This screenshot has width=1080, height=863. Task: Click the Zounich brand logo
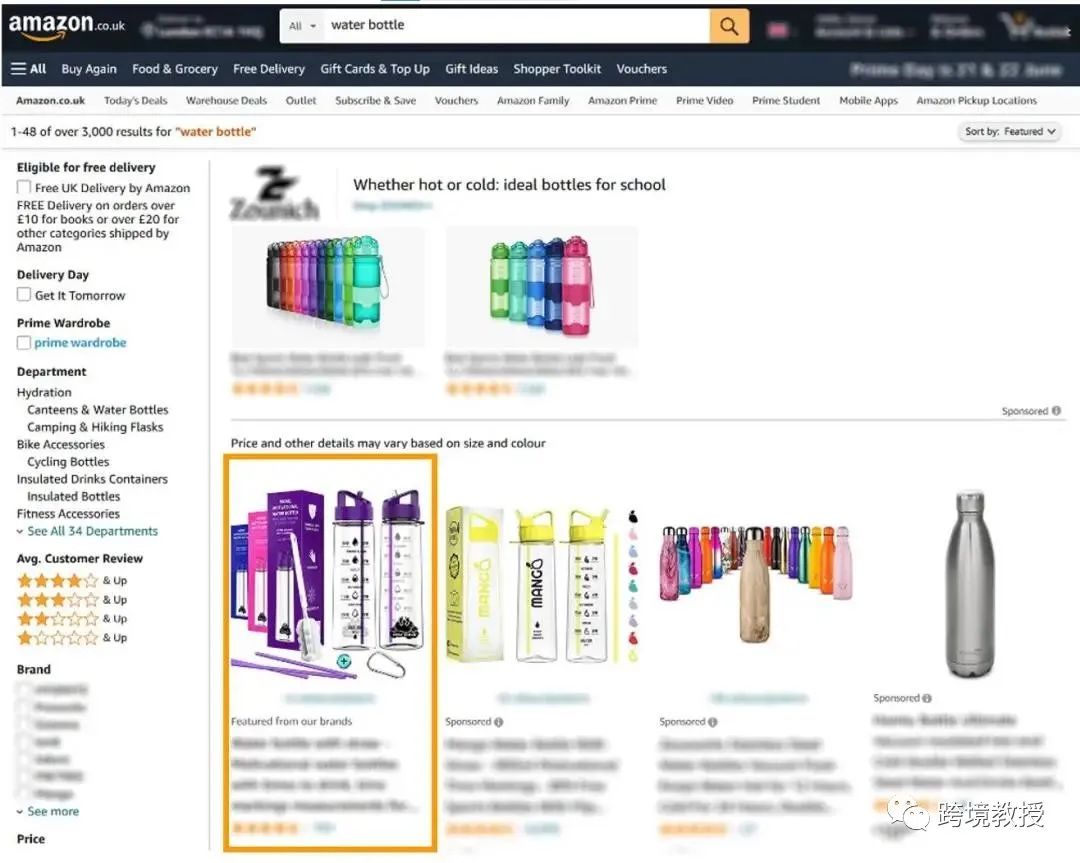(274, 193)
